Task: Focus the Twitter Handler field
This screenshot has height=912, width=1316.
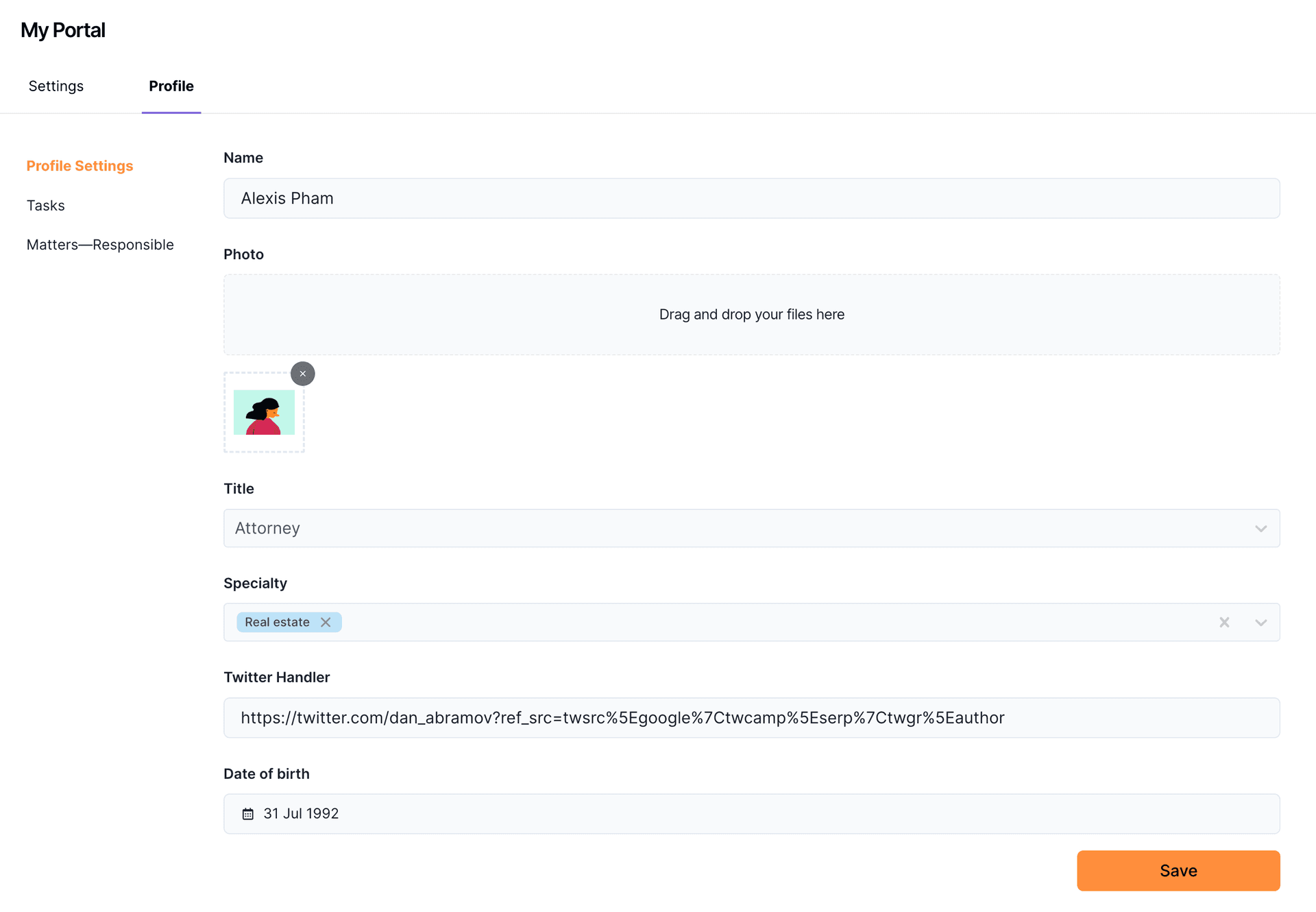Action: click(x=751, y=718)
